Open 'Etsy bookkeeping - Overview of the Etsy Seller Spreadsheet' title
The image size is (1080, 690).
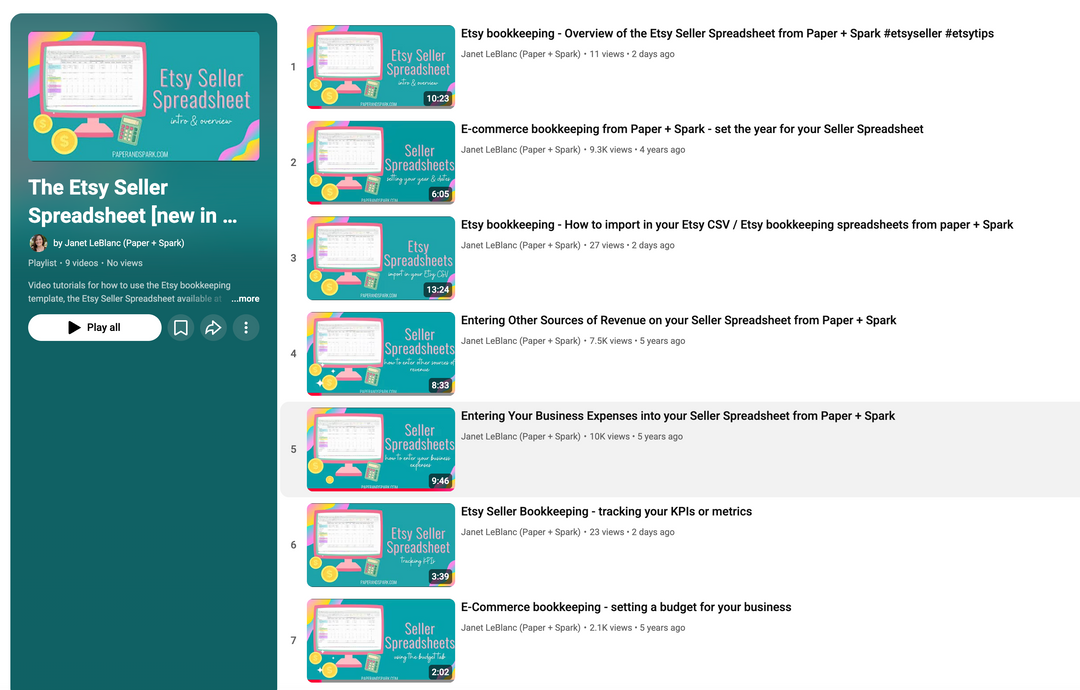[727, 34]
